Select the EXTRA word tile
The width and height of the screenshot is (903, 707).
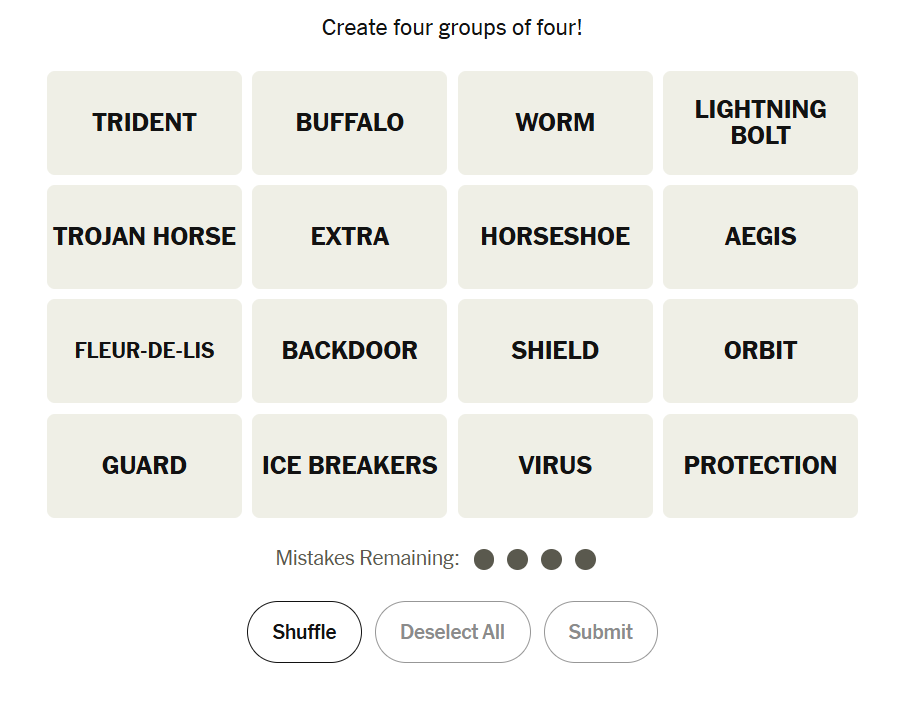tap(349, 237)
